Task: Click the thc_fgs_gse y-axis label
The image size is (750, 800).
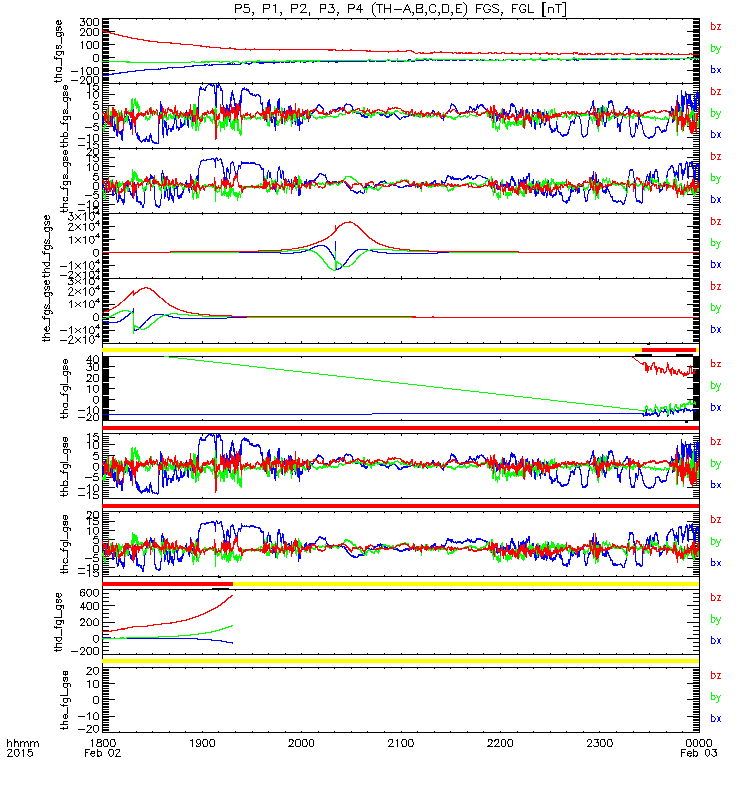Action: pyautogui.click(x=65, y=181)
